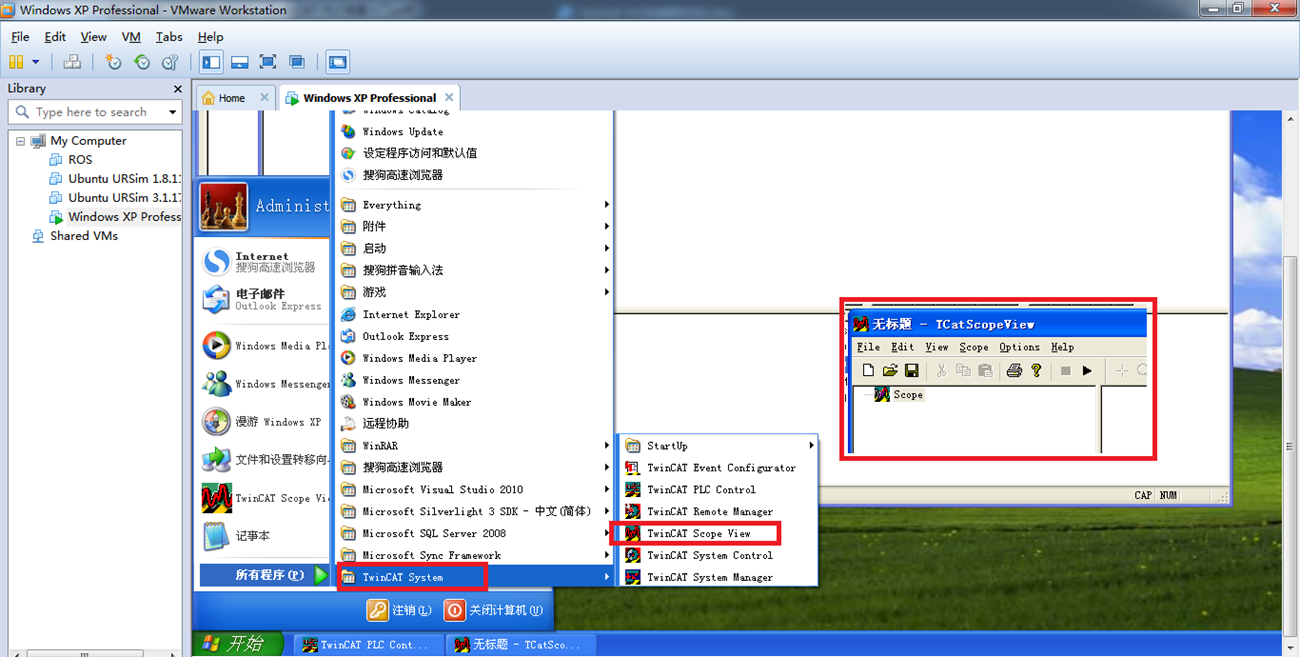
Task: Click the Paste clipboard icon in TCatScopeView
Action: [985, 371]
